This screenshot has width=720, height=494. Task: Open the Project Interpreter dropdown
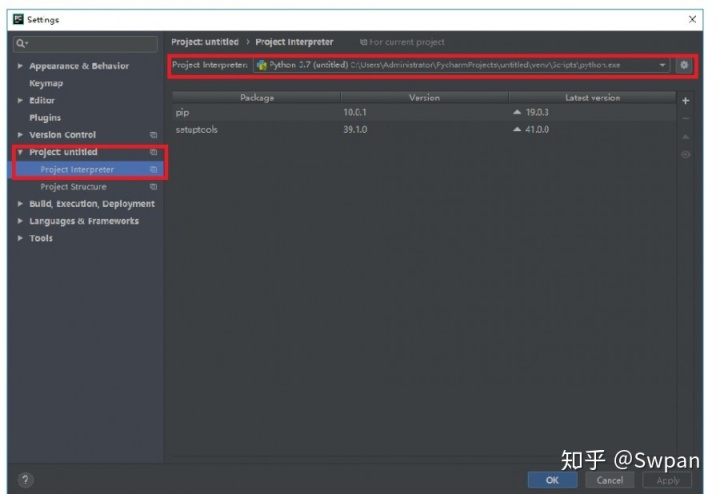(x=662, y=65)
